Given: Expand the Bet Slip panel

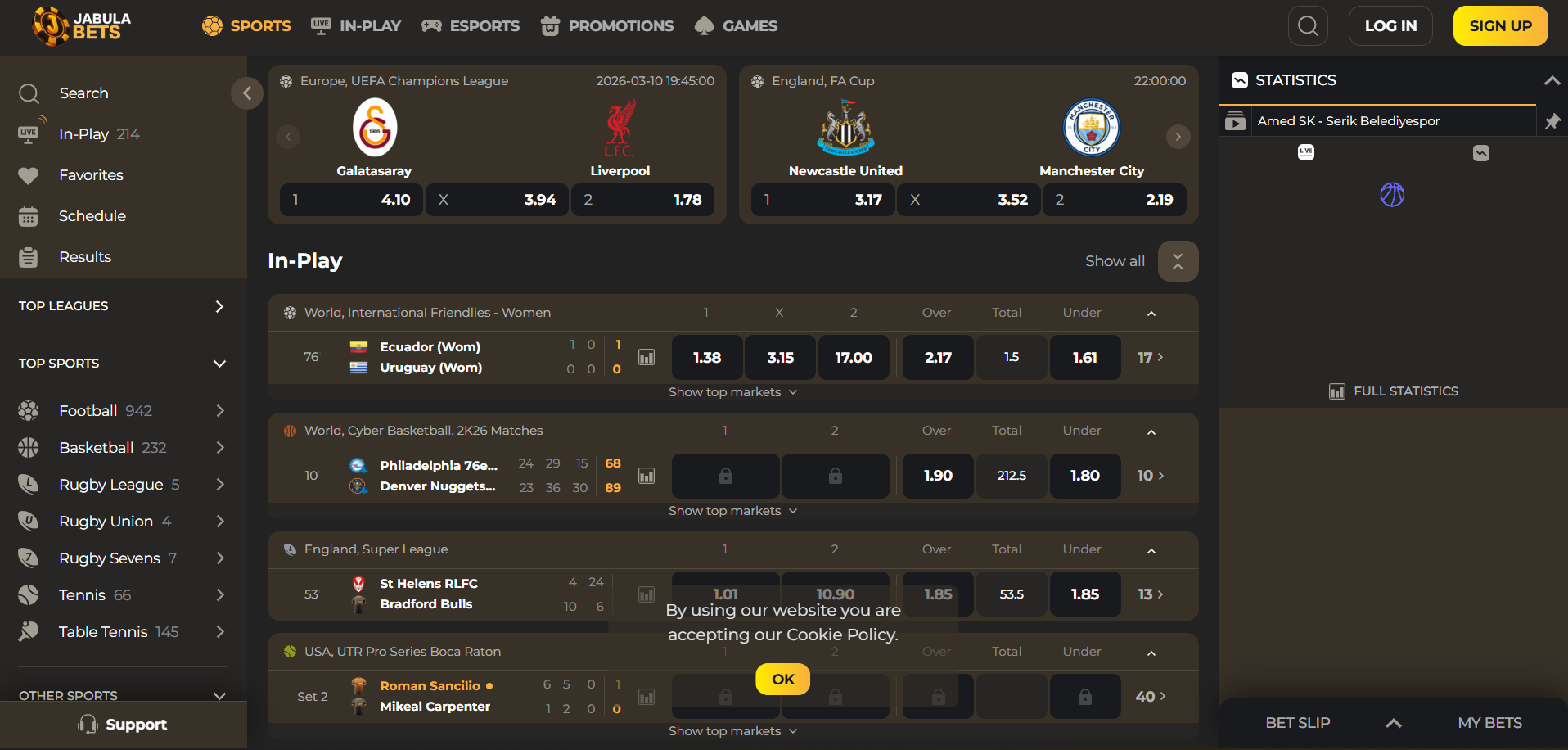Looking at the screenshot, I should 1393,723.
